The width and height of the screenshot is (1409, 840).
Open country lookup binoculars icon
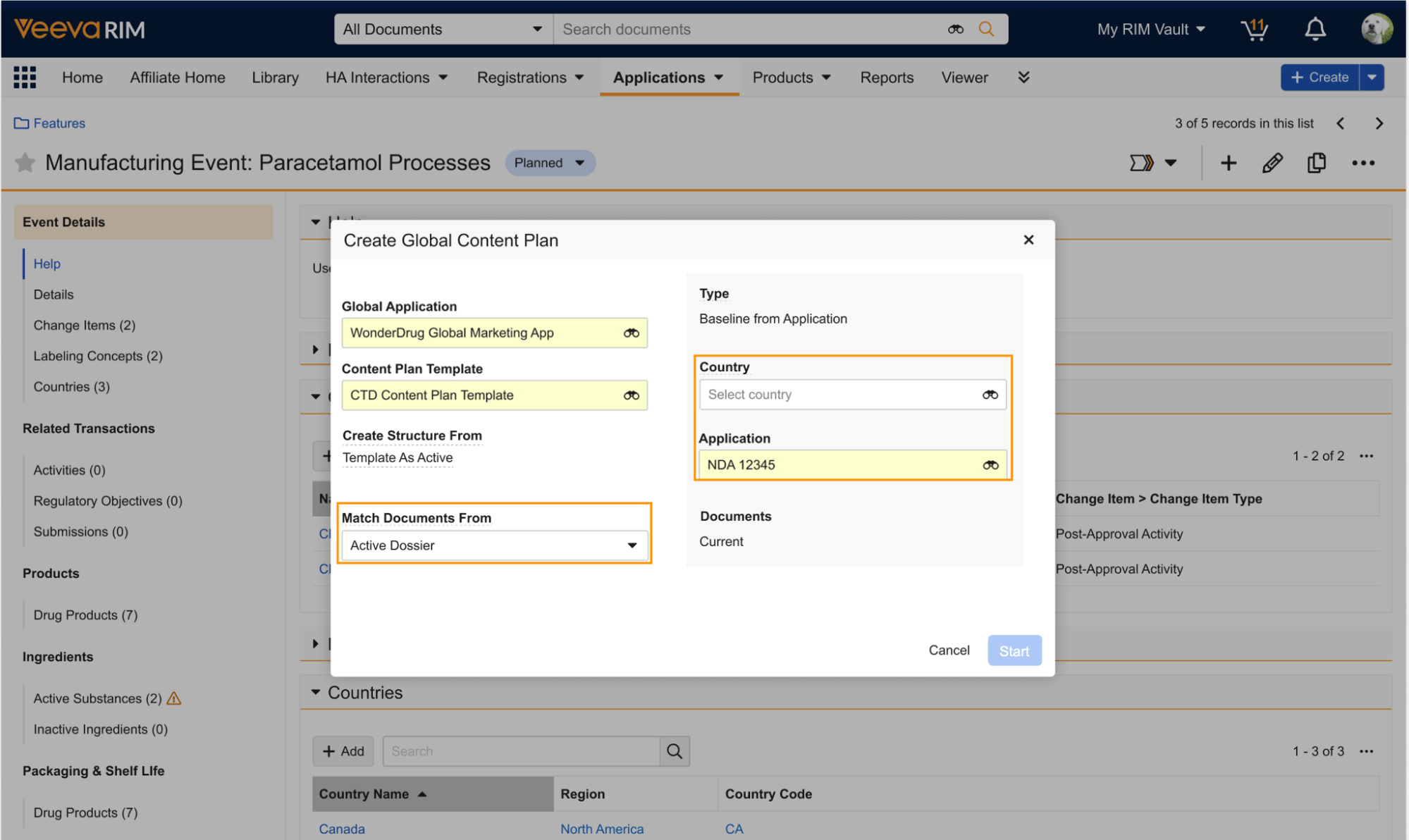point(990,395)
